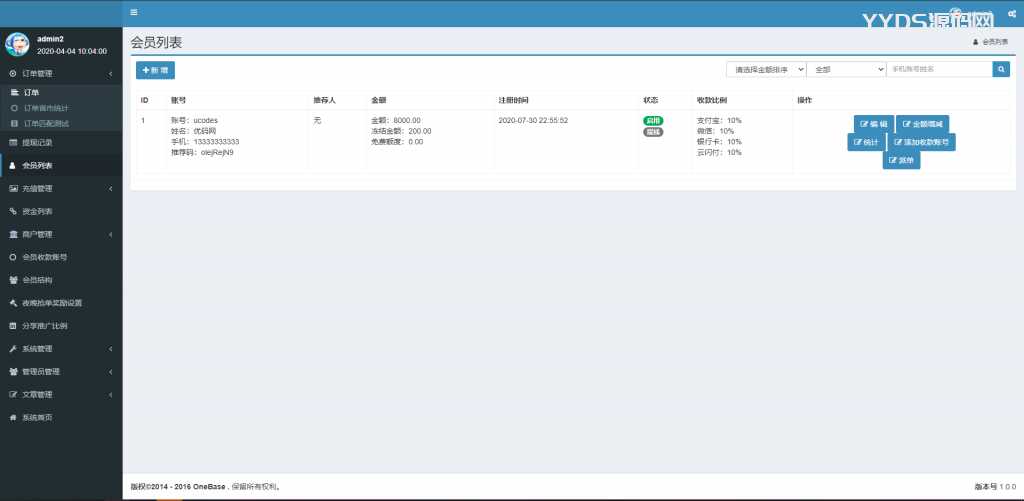Open the 全部 filter dropdown
1024x501 pixels.
click(846, 69)
